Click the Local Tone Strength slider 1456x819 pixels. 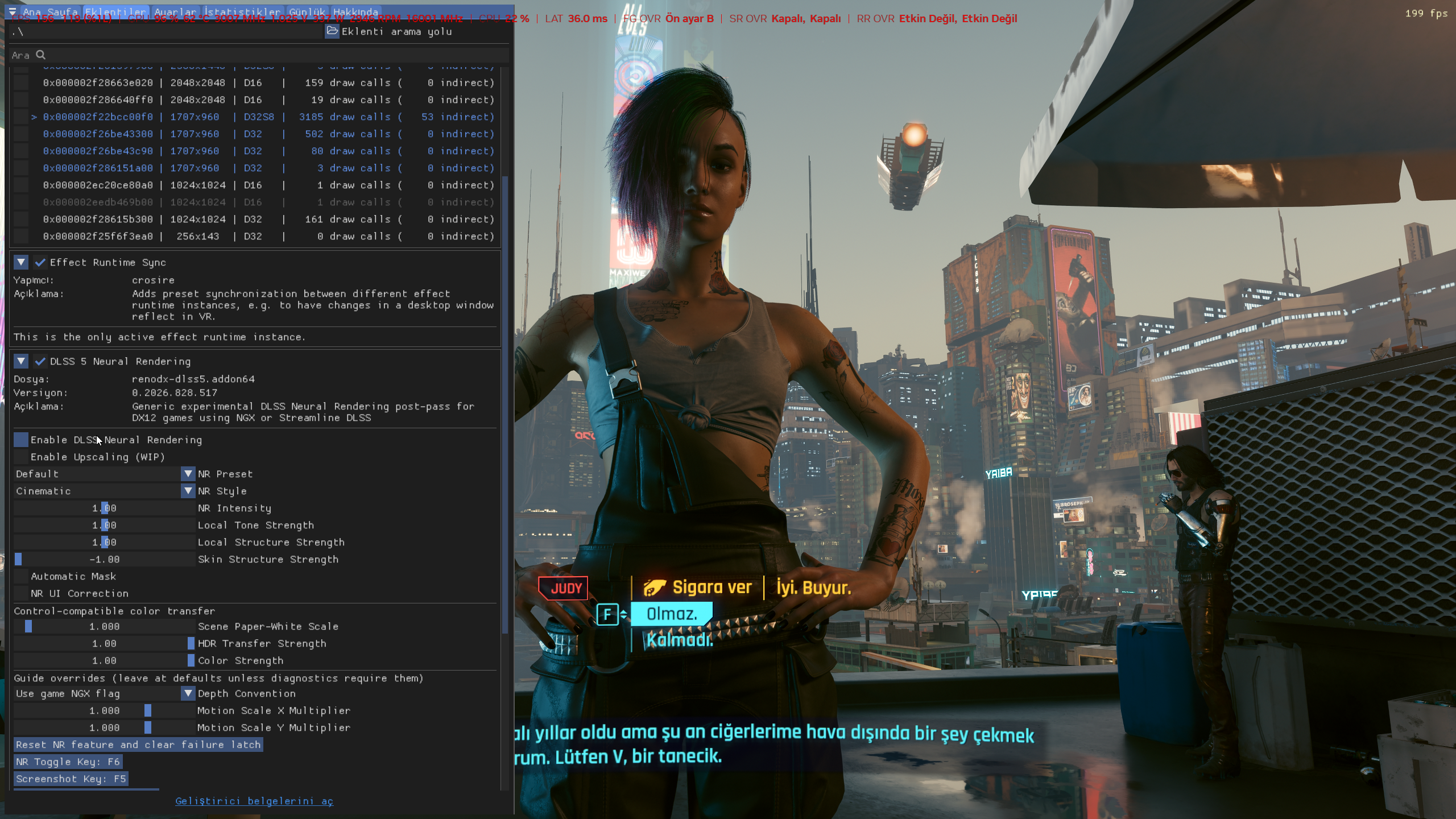tap(105, 525)
